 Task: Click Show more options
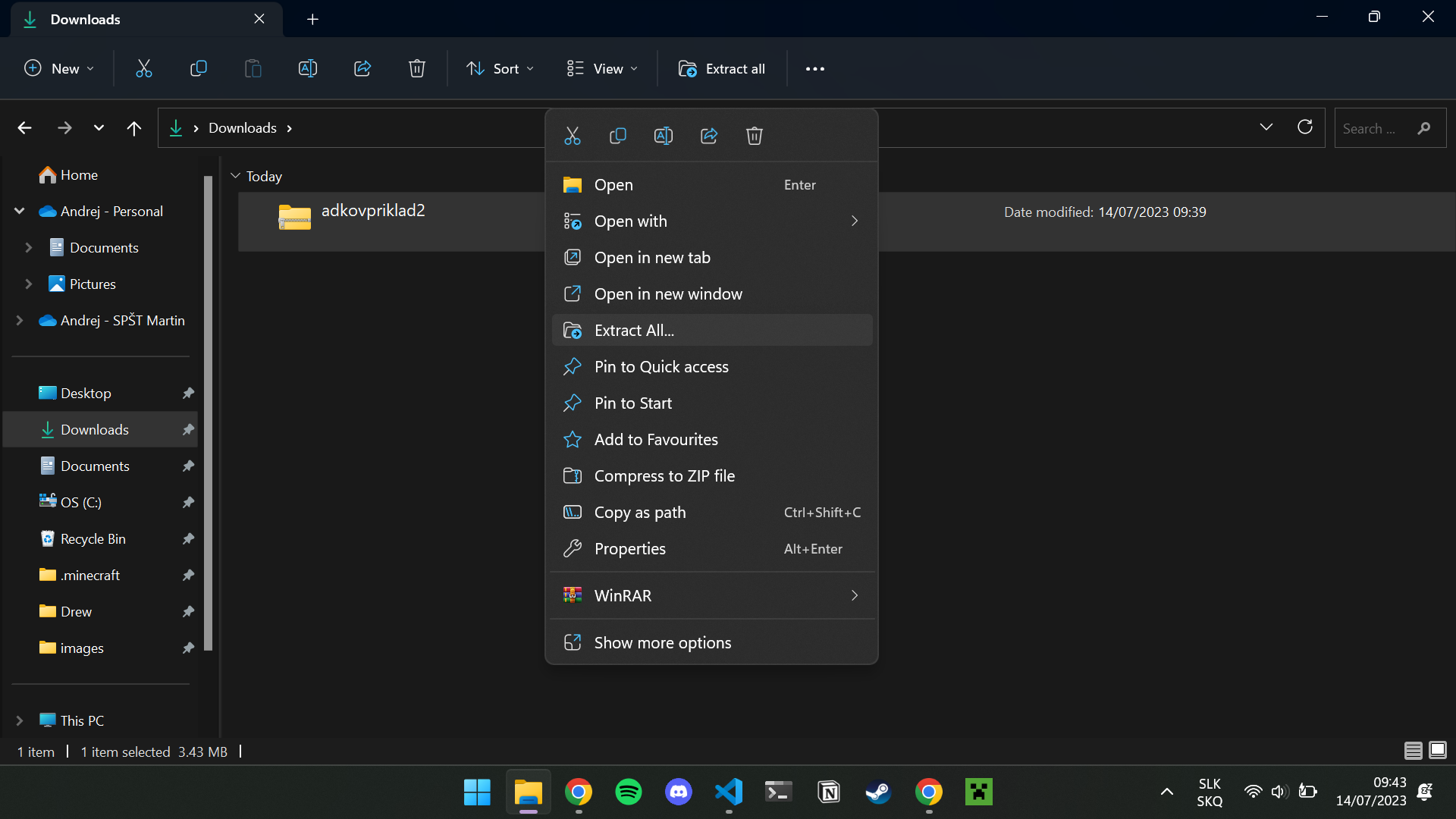point(712,643)
